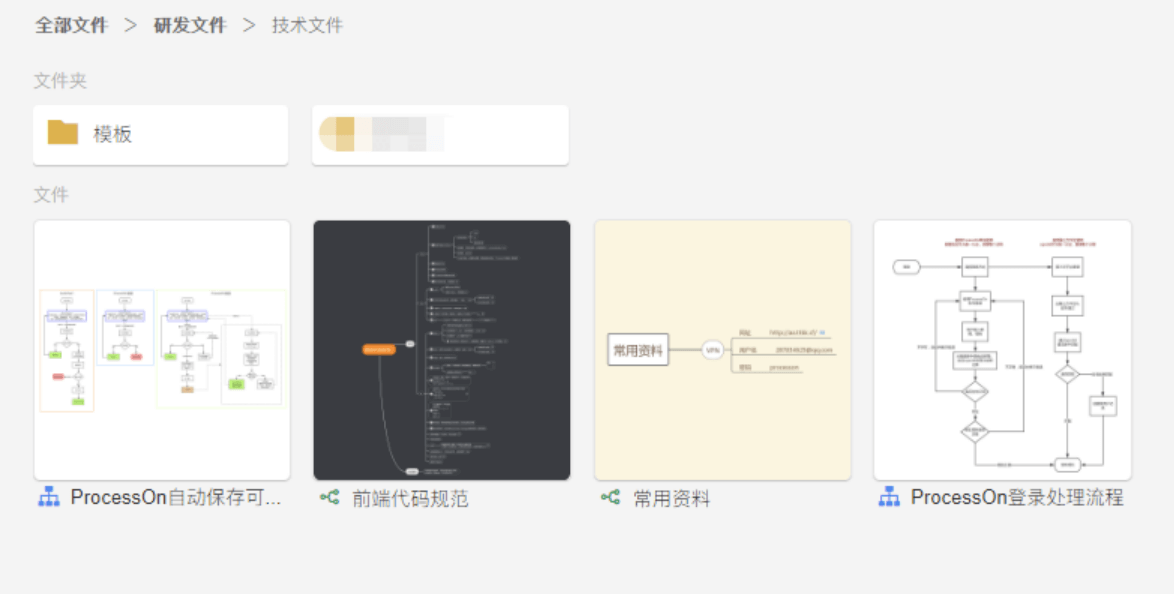Go to 全部文件 in breadcrumb
Viewport: 1176px width, 594px height.
tap(71, 26)
